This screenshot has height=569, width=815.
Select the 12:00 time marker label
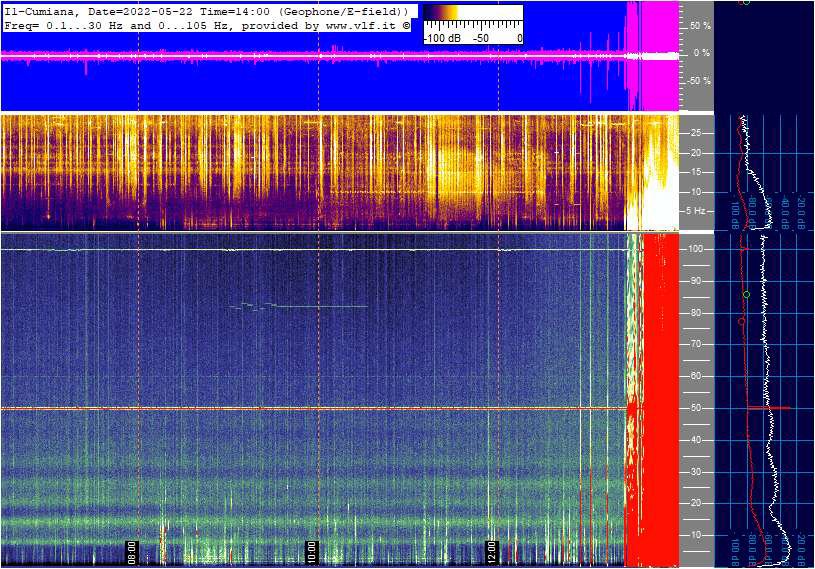click(x=491, y=549)
